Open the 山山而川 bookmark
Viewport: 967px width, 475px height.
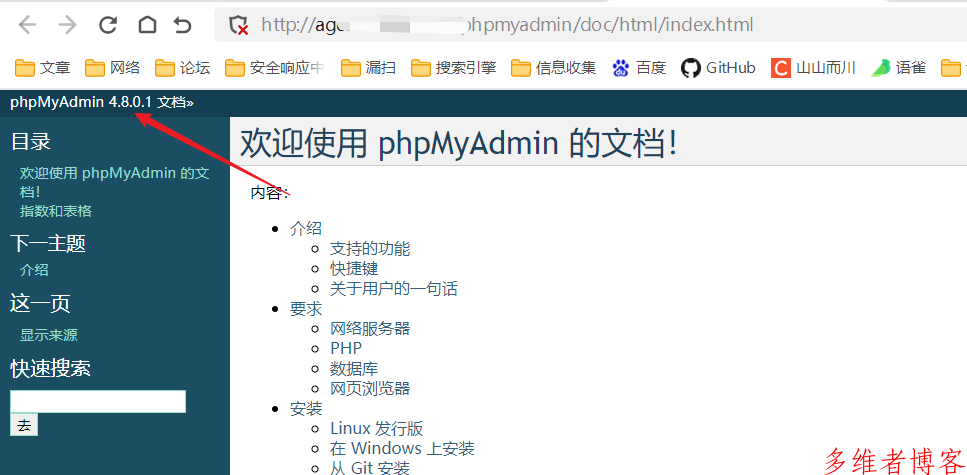coord(813,68)
